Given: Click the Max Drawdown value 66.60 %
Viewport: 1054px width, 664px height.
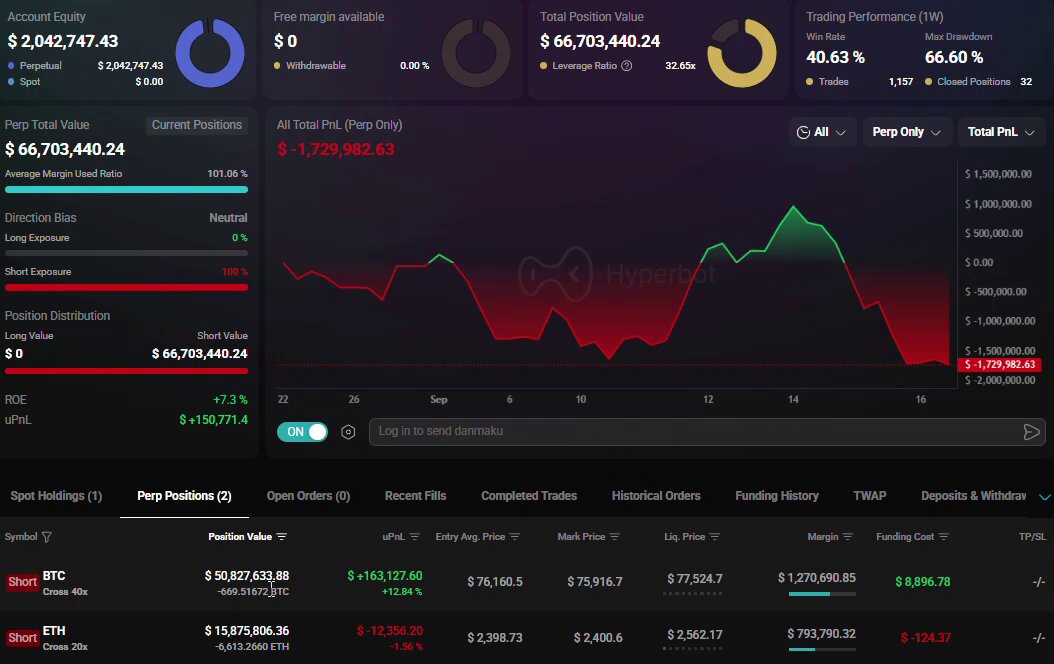Looking at the screenshot, I should tap(954, 58).
